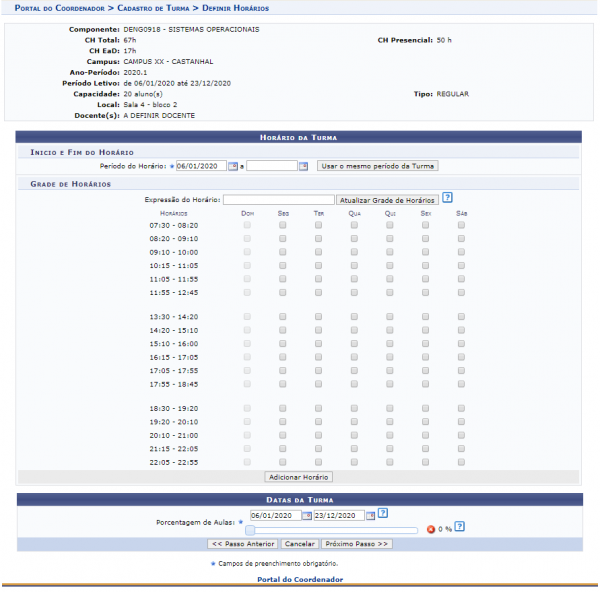This screenshot has height=592, width=600.
Task: Click Atualizar Grade de Horários button
Action: [387, 200]
